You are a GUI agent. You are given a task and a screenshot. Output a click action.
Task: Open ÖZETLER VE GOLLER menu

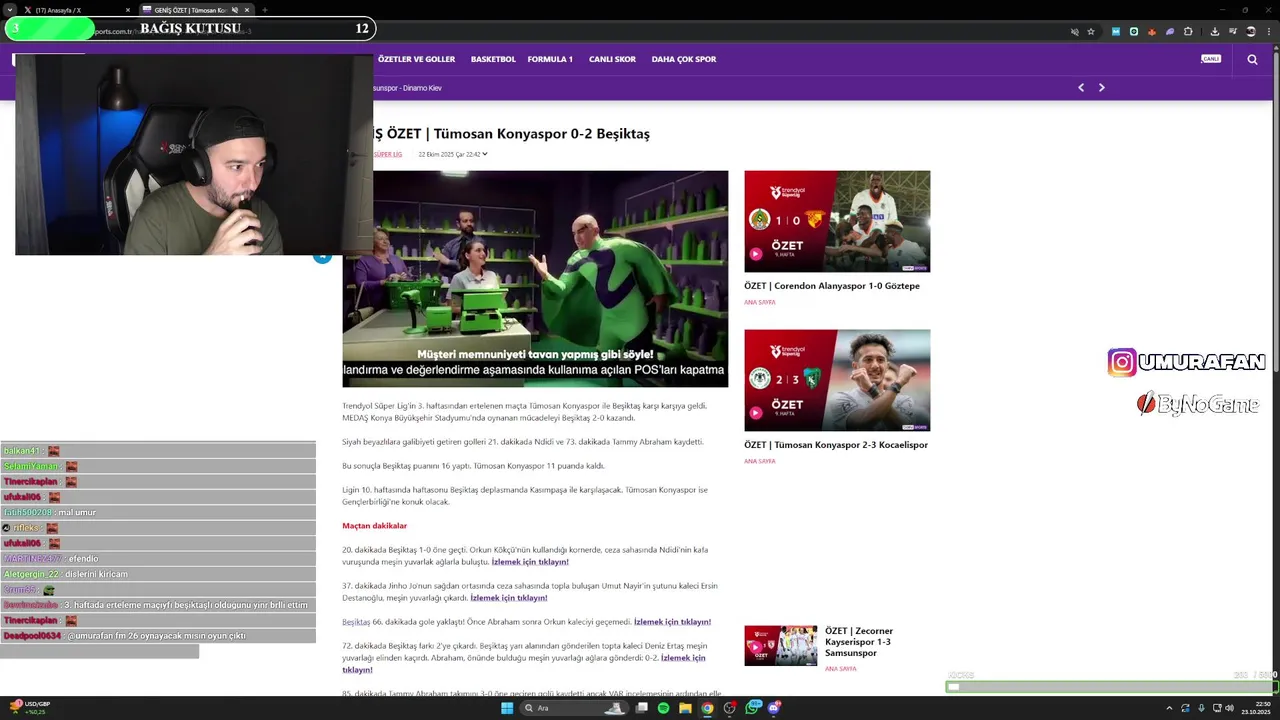(x=416, y=59)
